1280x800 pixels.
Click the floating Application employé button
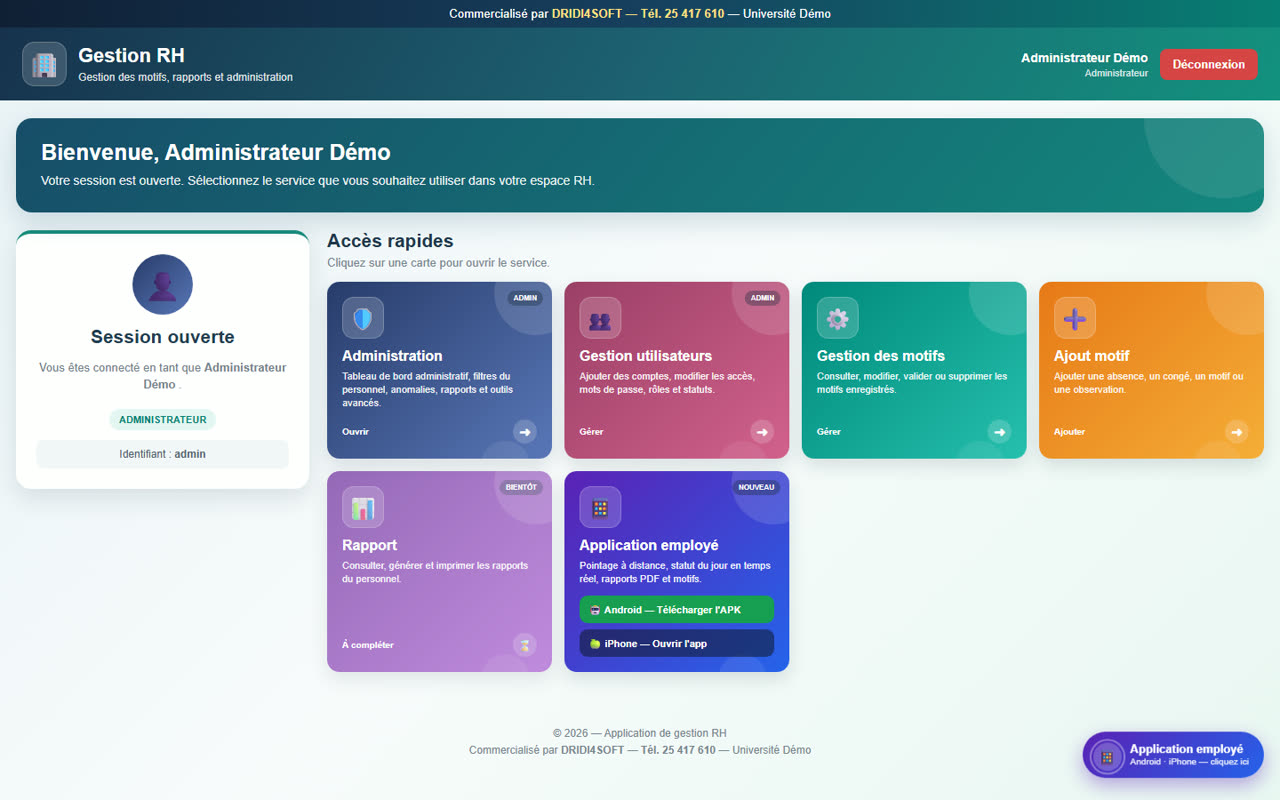[x=1173, y=755]
